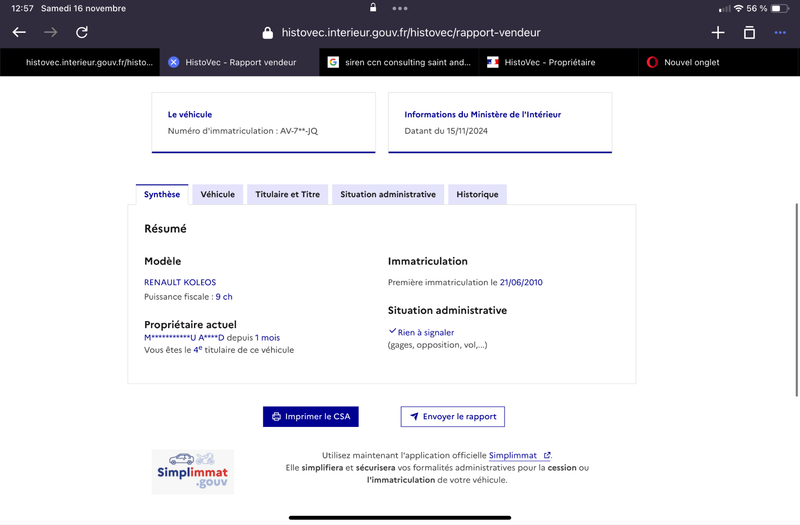
Task: Open a new tab with the plus icon
Action: tap(718, 33)
